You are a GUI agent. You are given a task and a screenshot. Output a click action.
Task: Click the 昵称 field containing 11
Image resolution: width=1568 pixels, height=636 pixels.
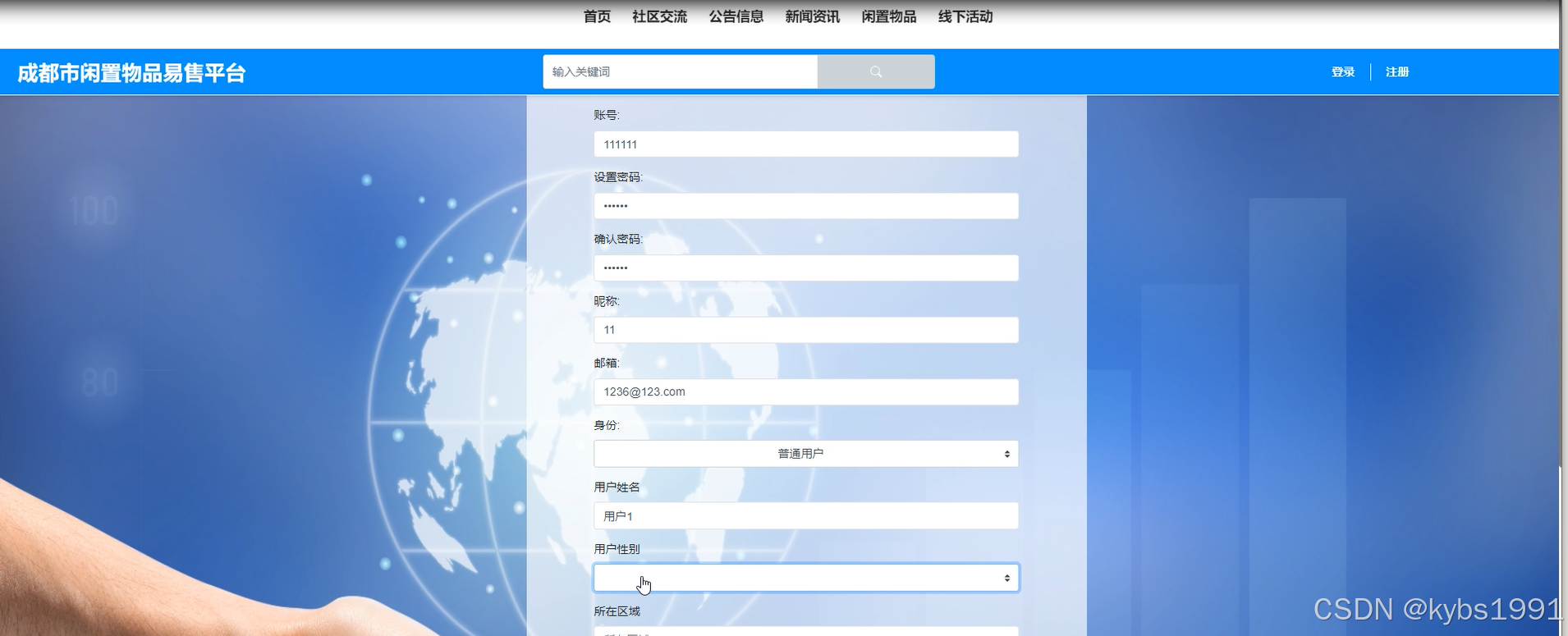pos(806,330)
